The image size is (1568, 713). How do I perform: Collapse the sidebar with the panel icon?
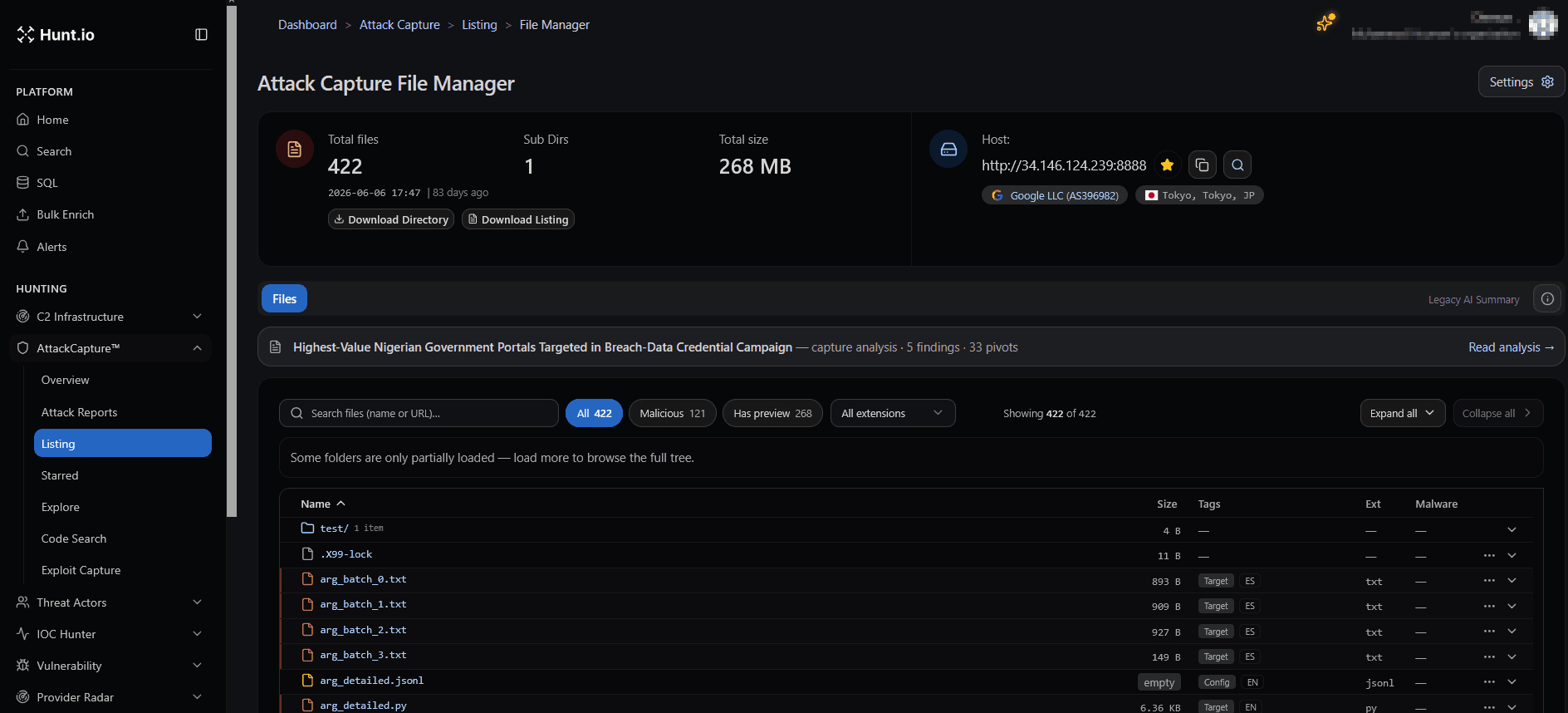(201, 34)
